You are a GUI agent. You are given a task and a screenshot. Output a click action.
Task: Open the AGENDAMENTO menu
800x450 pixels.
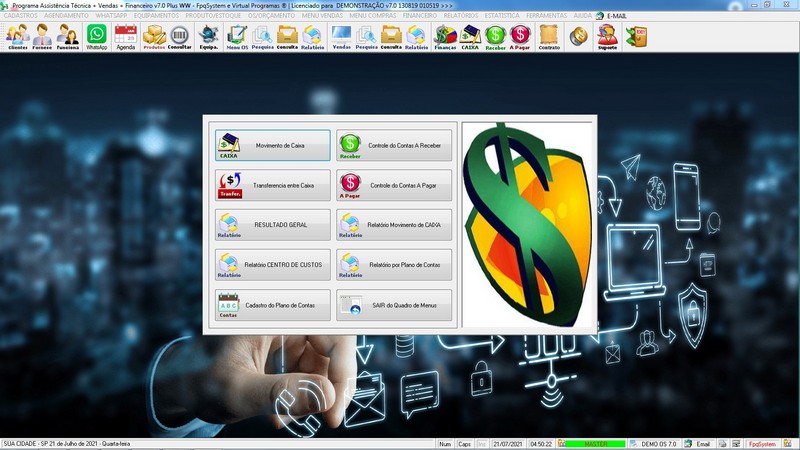pyautogui.click(x=66, y=16)
